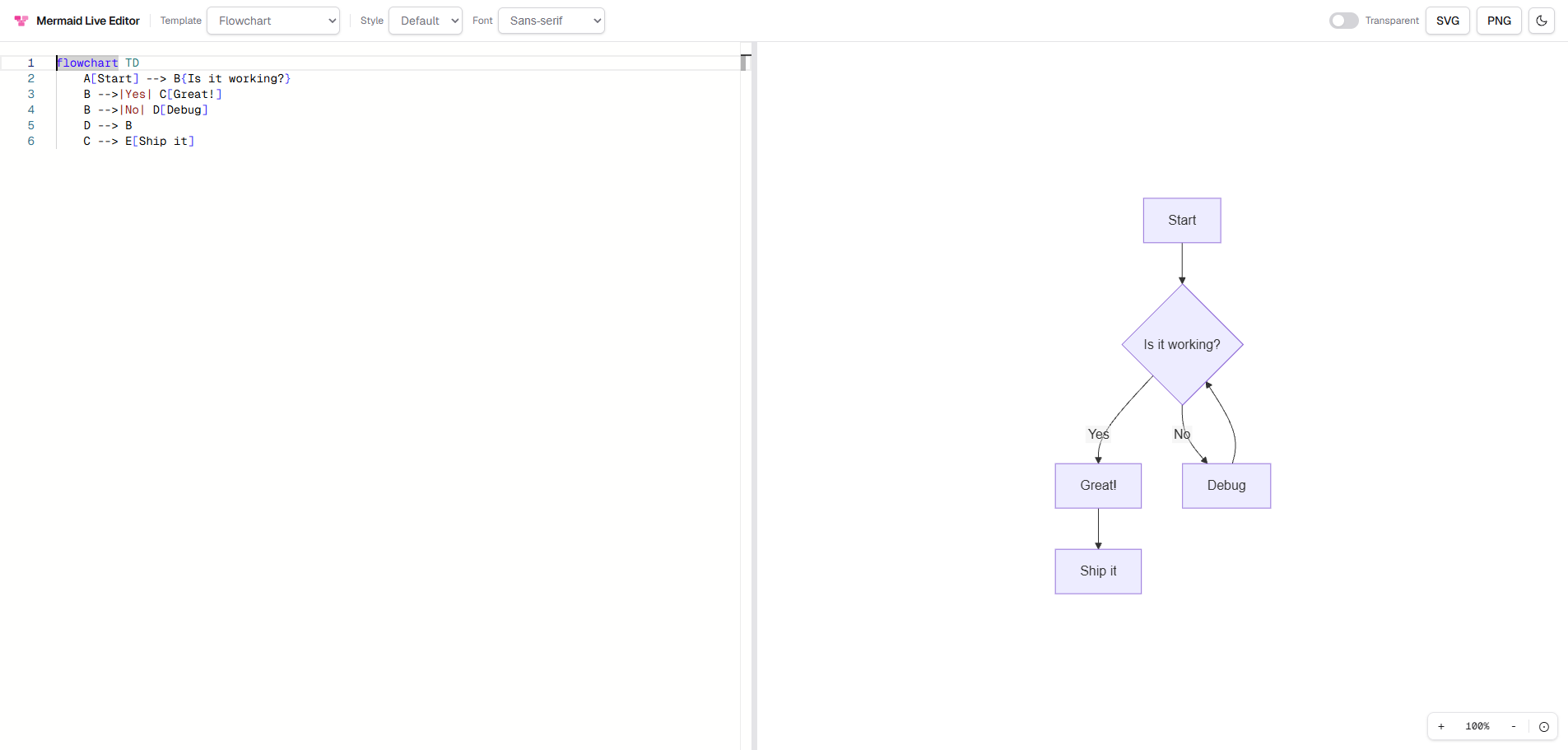Click 'B{Is it working?}' in code line 2
Screen dimensions: 1568x750
(232, 79)
